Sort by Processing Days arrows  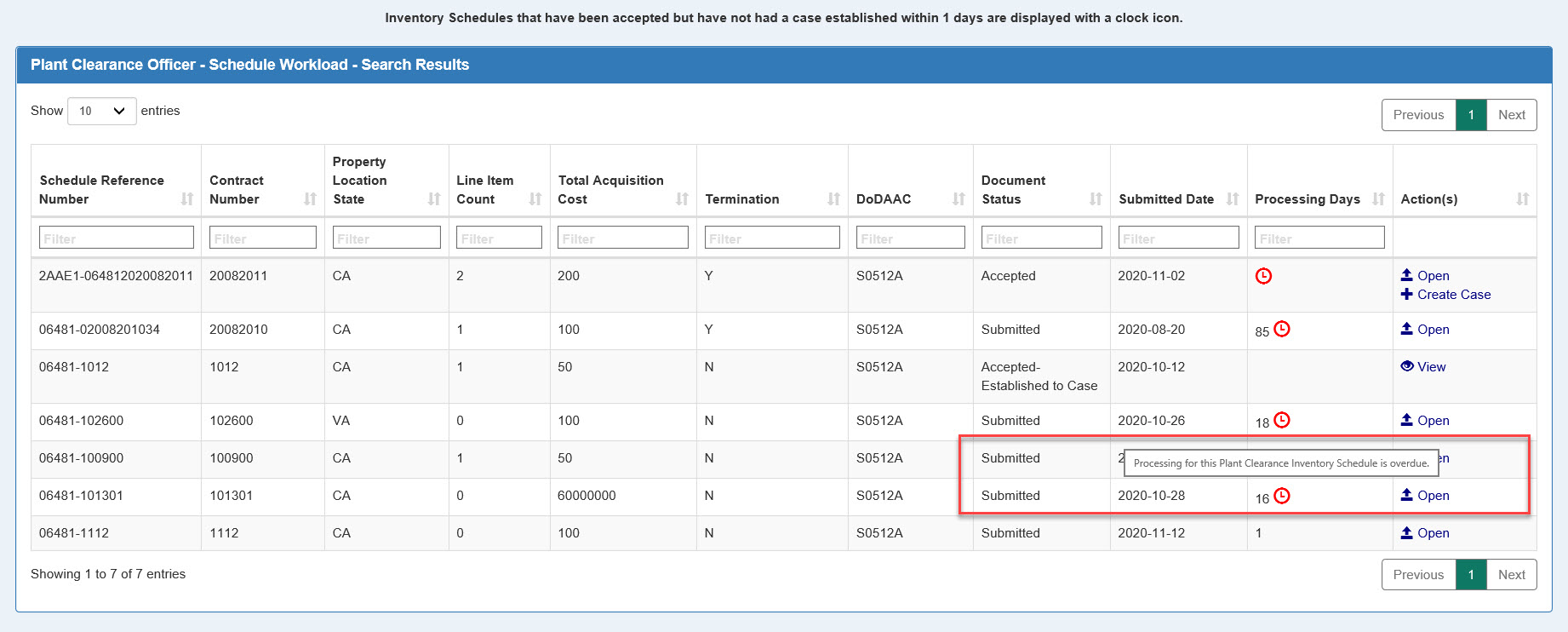click(x=1378, y=199)
